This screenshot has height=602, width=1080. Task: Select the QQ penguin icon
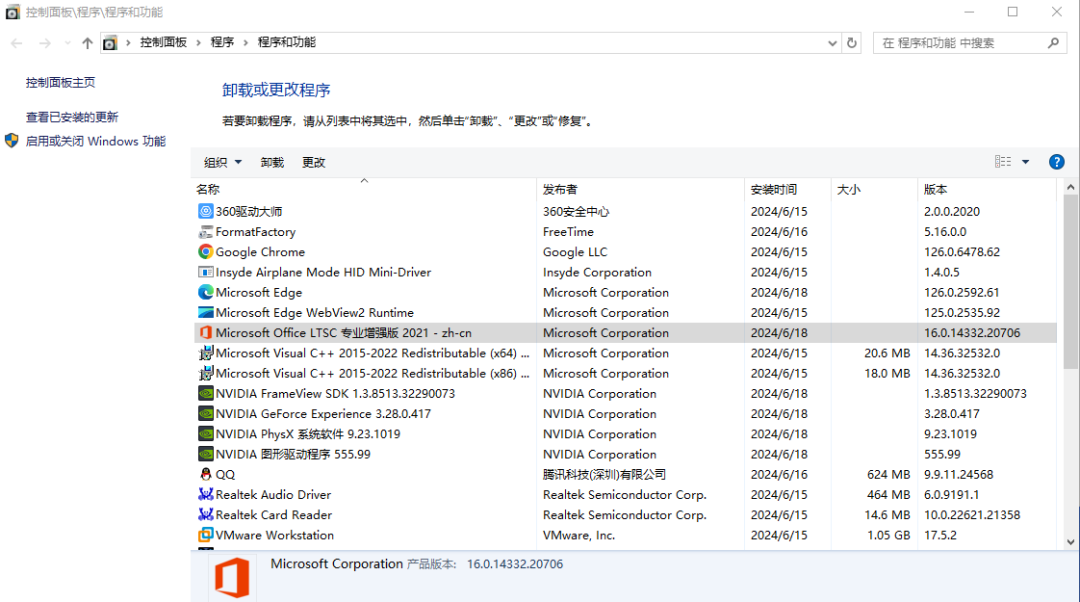tap(205, 475)
